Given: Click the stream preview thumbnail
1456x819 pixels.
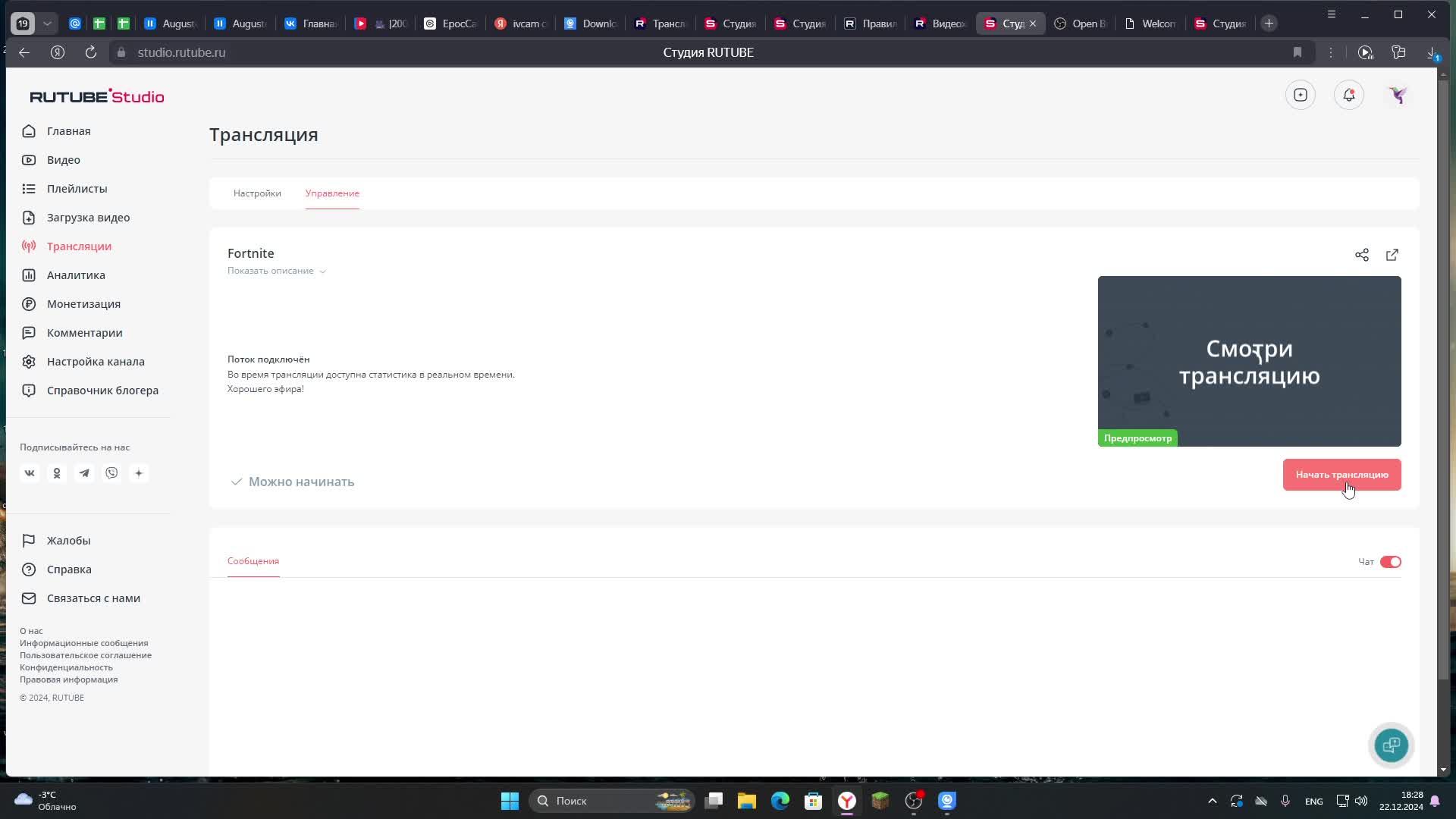Looking at the screenshot, I should tap(1249, 361).
